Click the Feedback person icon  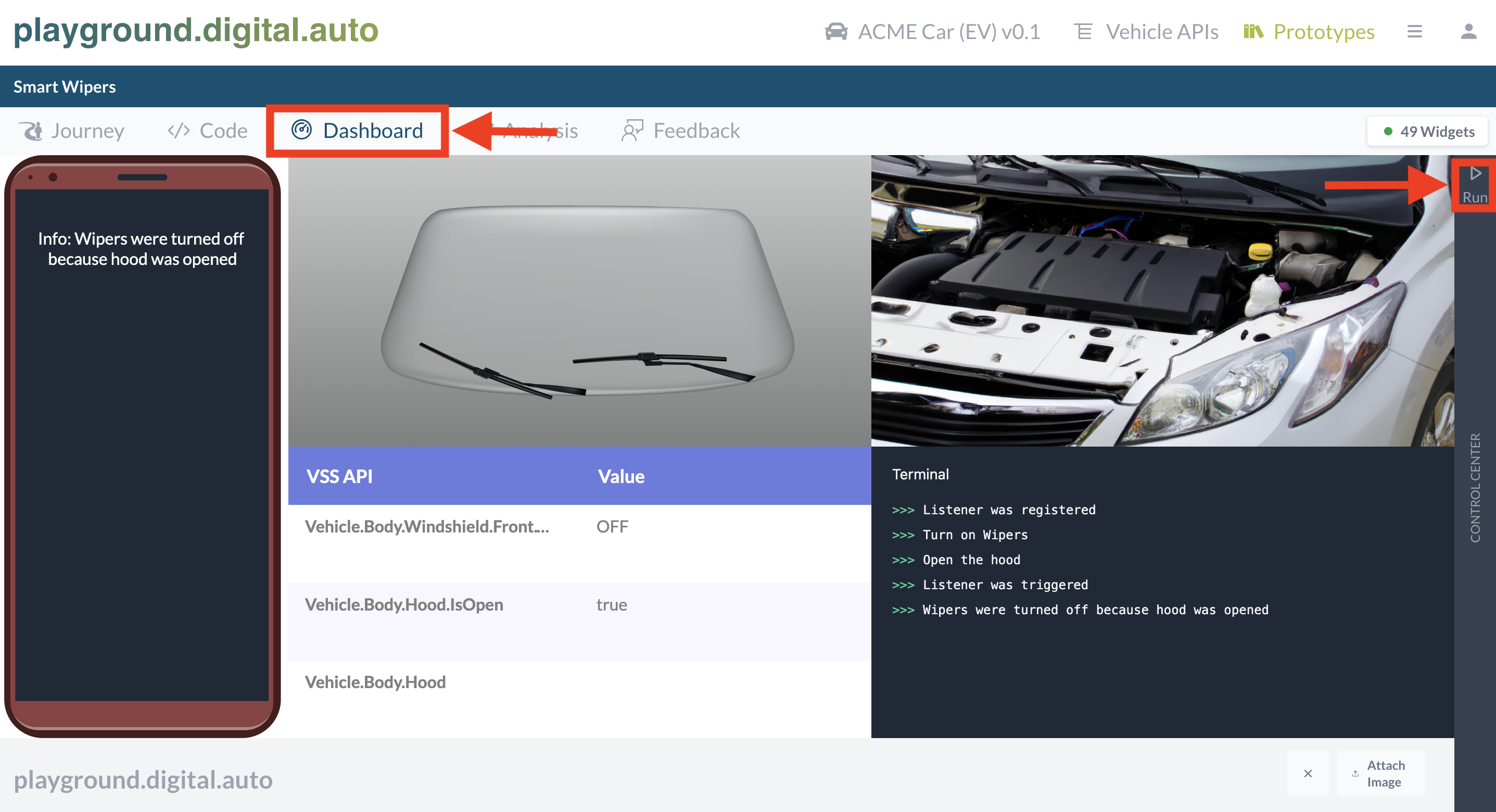click(632, 131)
